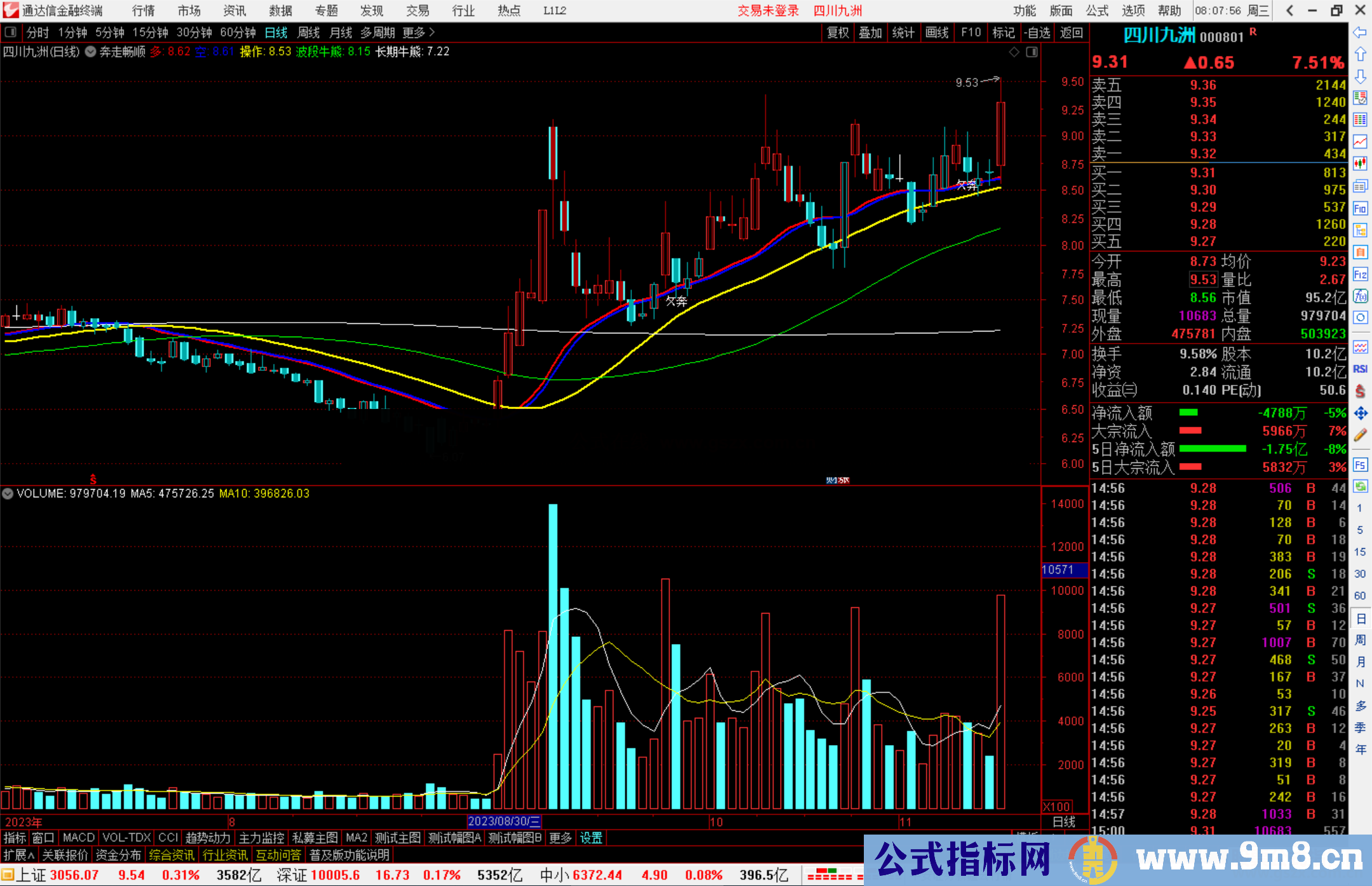Toggle the panel icon left of 分时

coord(11,32)
